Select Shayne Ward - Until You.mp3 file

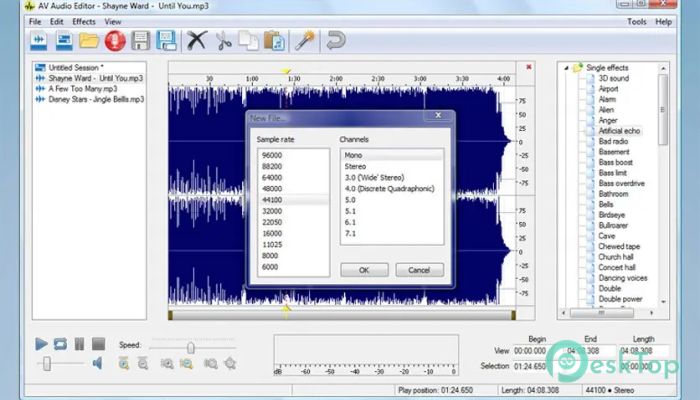coord(96,78)
